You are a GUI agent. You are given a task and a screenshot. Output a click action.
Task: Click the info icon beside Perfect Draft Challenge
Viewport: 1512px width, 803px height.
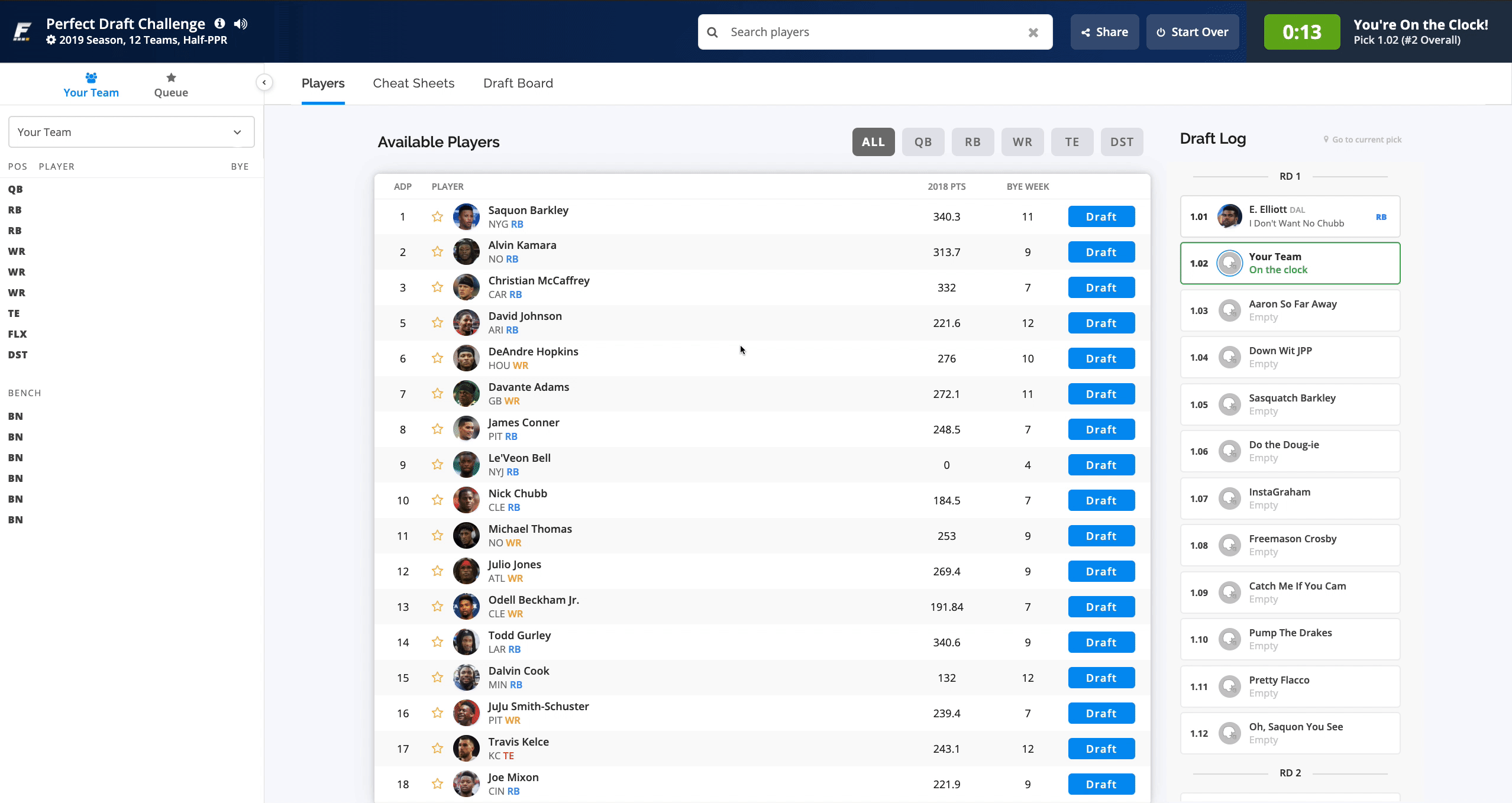point(219,24)
